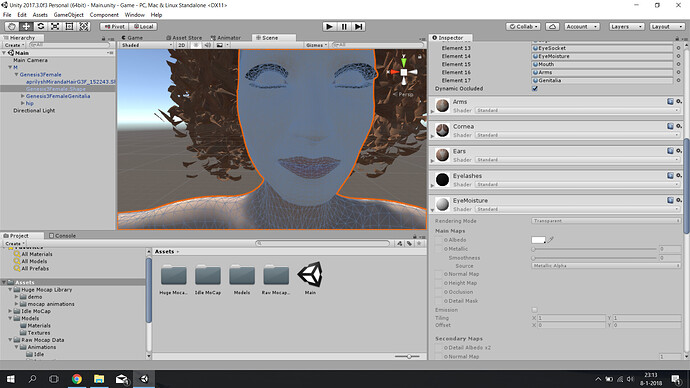Image resolution: width=690 pixels, height=388 pixels.
Task: Open the Component menu
Action: pos(104,15)
